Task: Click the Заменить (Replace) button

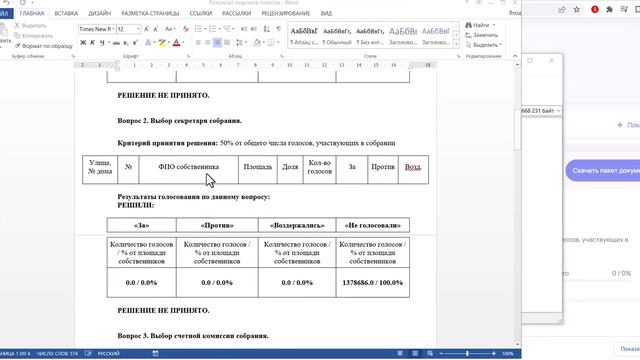Action: coord(482,35)
